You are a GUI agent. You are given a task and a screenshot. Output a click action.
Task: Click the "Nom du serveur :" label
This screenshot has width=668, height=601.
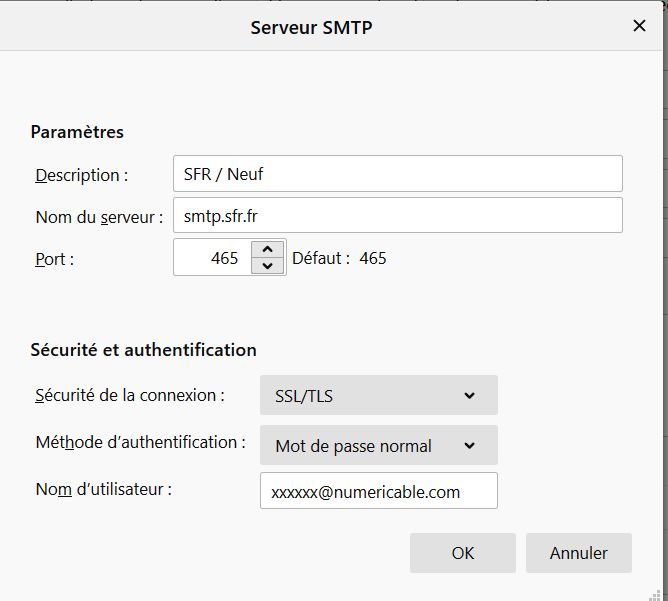(99, 216)
